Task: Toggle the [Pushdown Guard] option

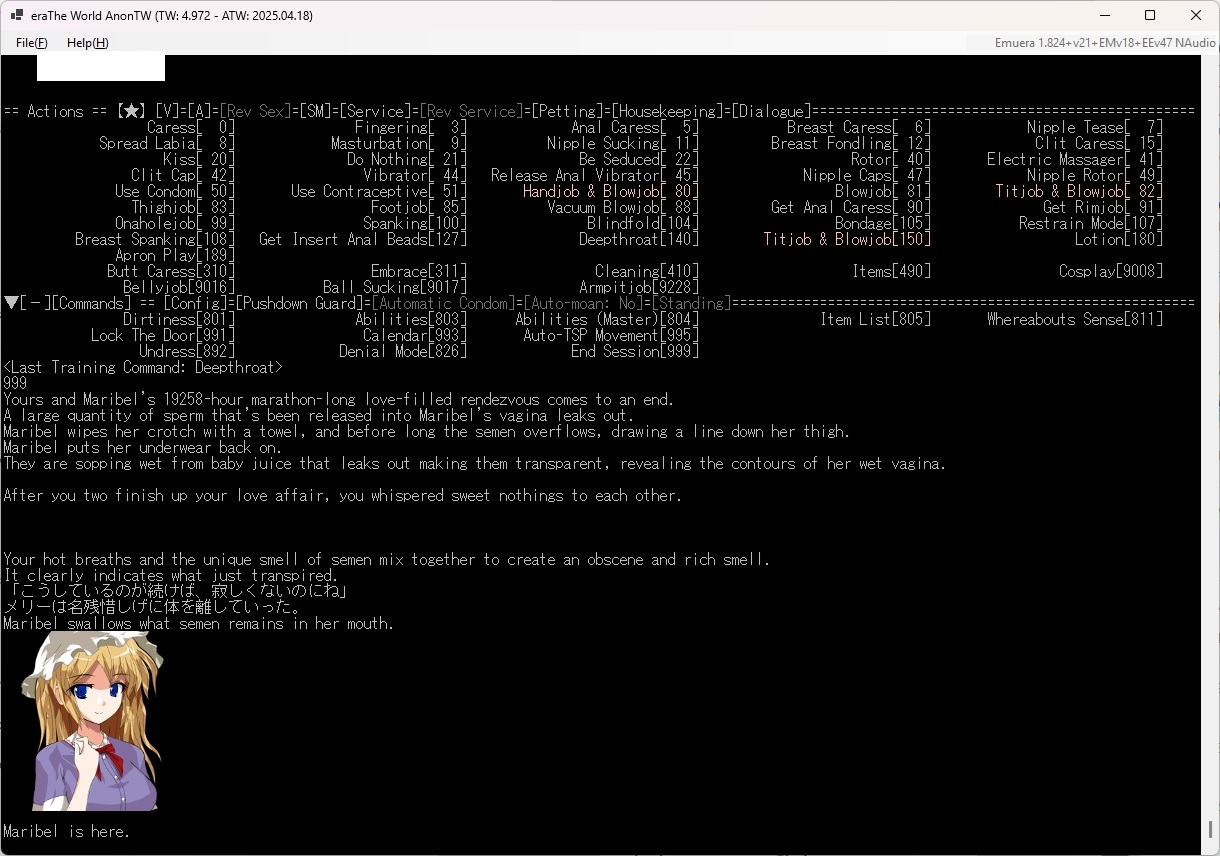Action: tap(299, 303)
